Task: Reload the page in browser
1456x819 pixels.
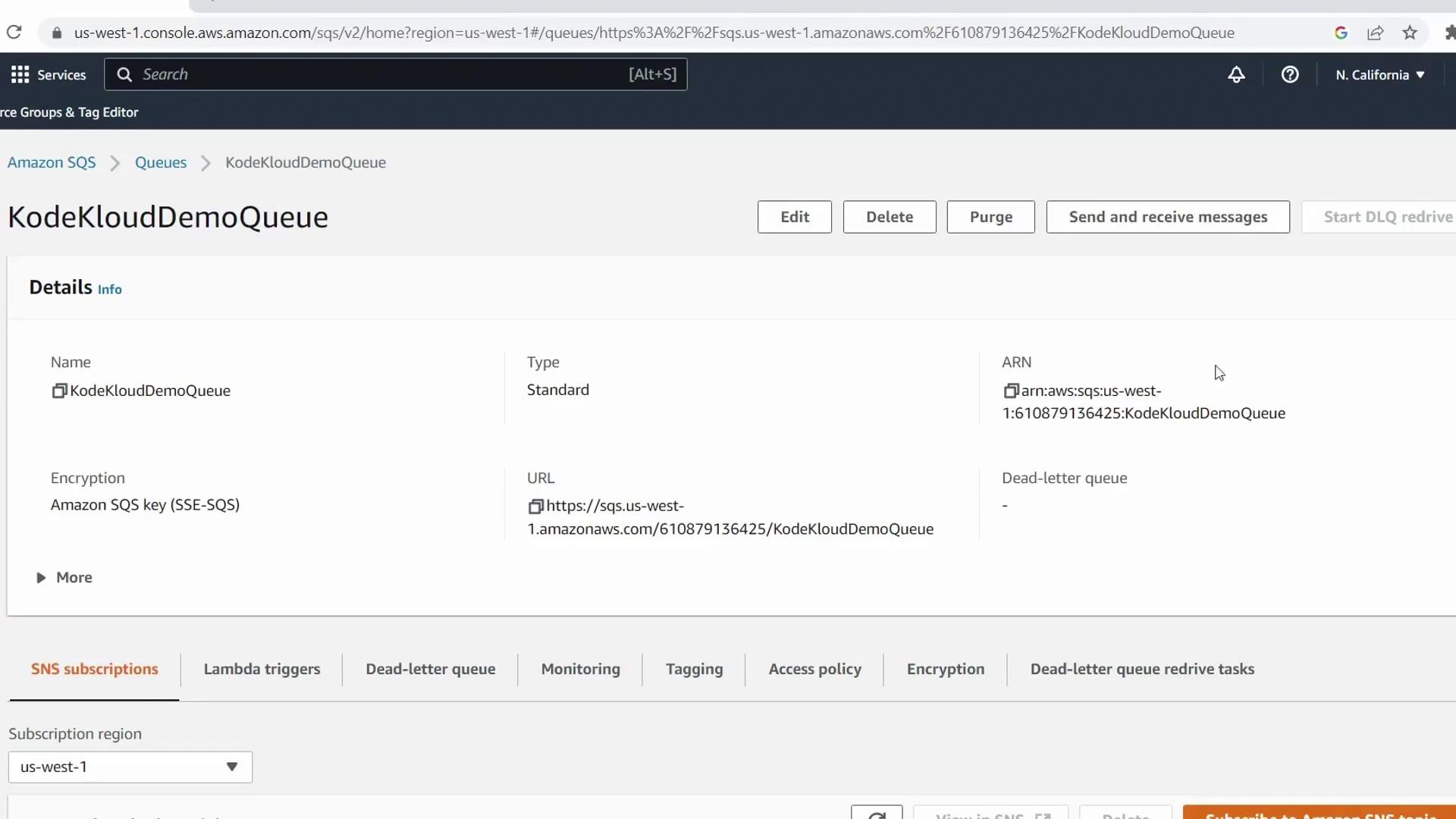Action: coord(14,33)
